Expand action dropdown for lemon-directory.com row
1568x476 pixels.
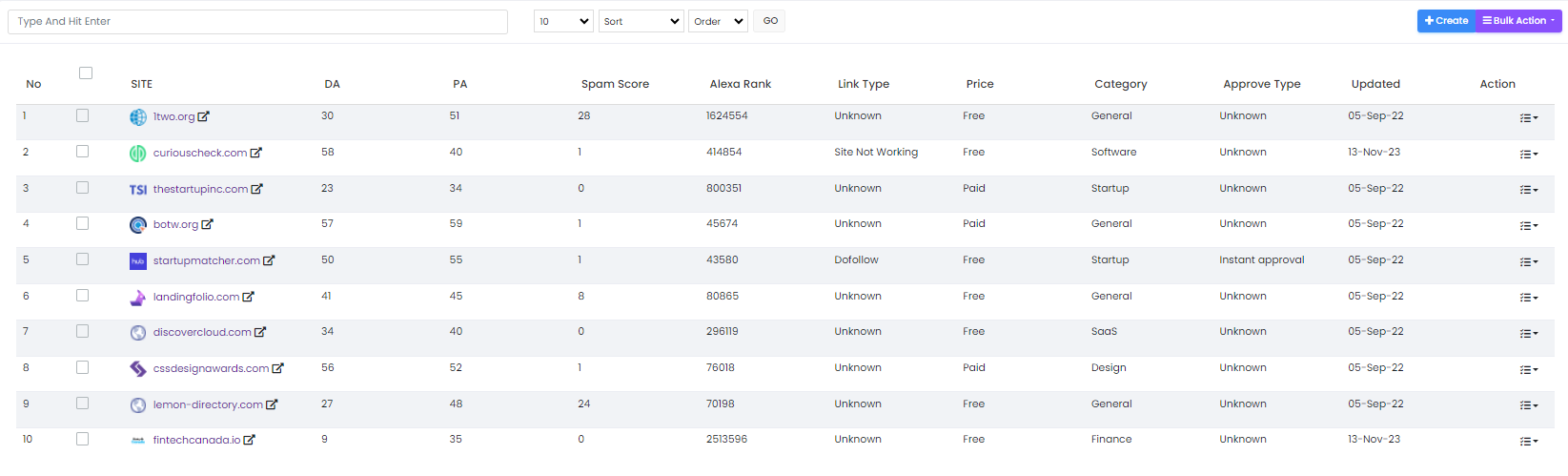(x=1529, y=405)
